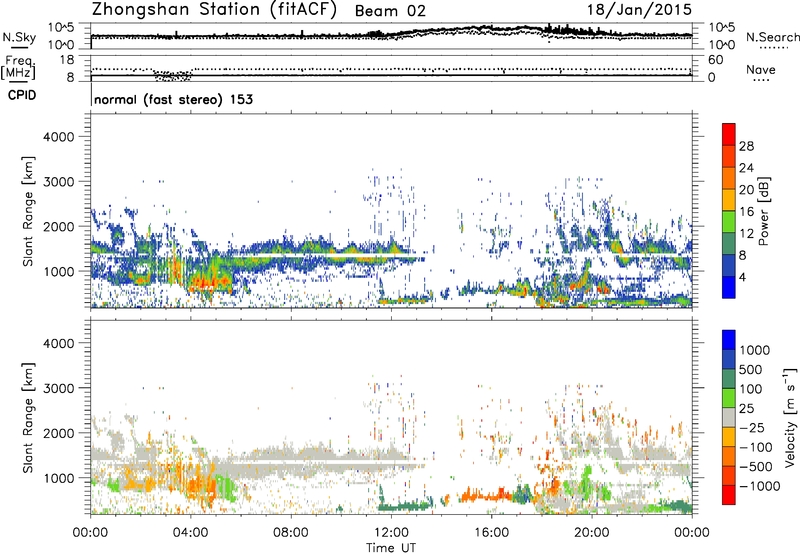Click 'Slant Range [km]' label of power panel
The width and height of the screenshot is (800, 554).
pos(28,212)
